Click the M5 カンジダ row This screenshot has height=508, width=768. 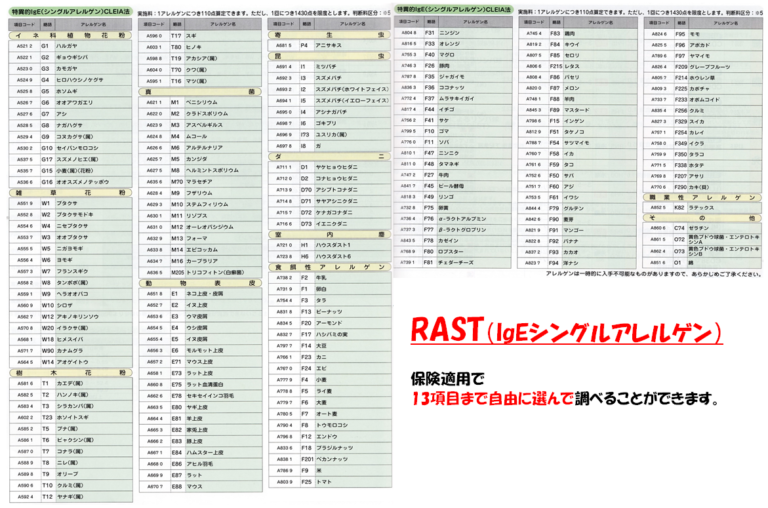tap(201, 159)
